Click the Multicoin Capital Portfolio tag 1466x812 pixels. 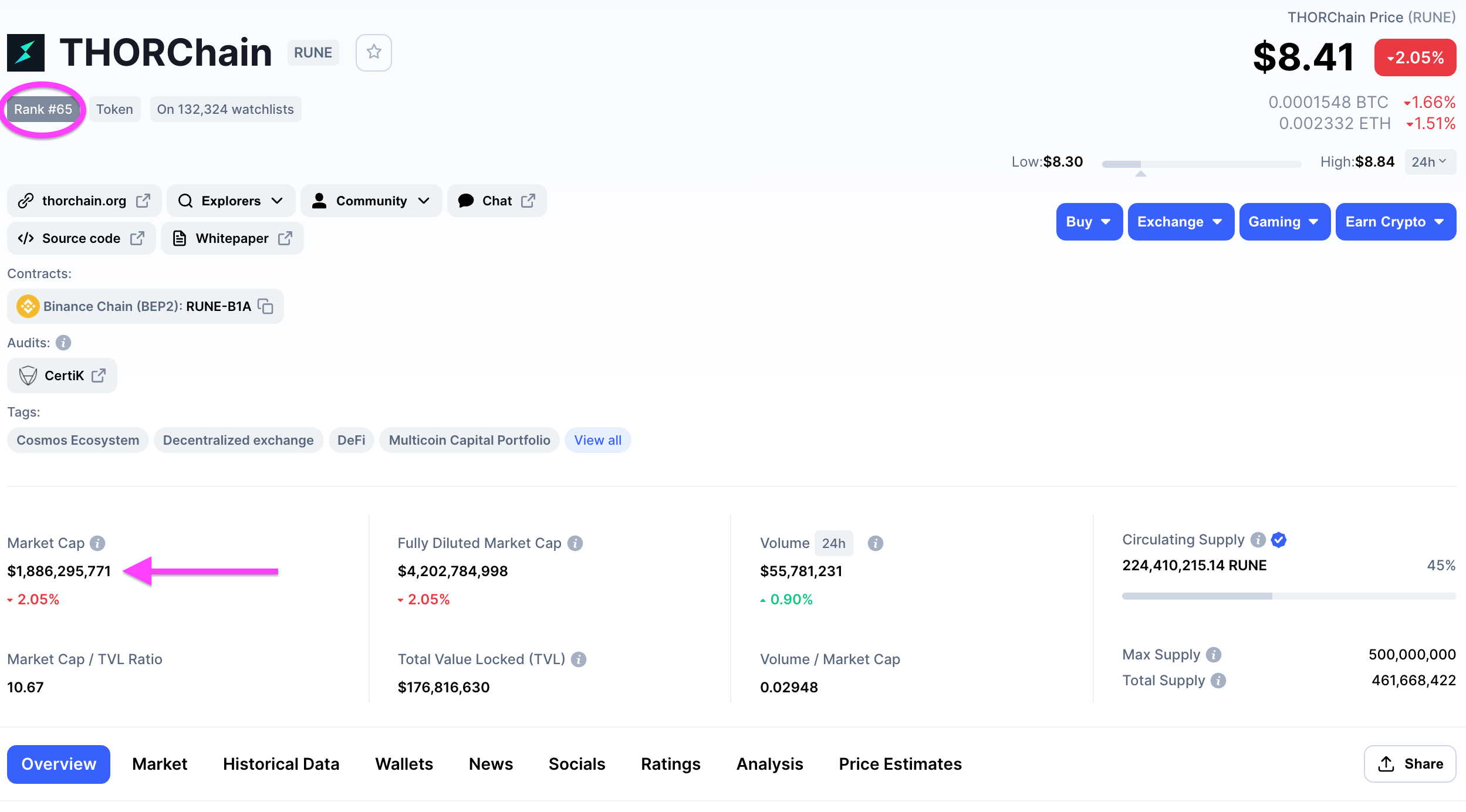click(469, 441)
